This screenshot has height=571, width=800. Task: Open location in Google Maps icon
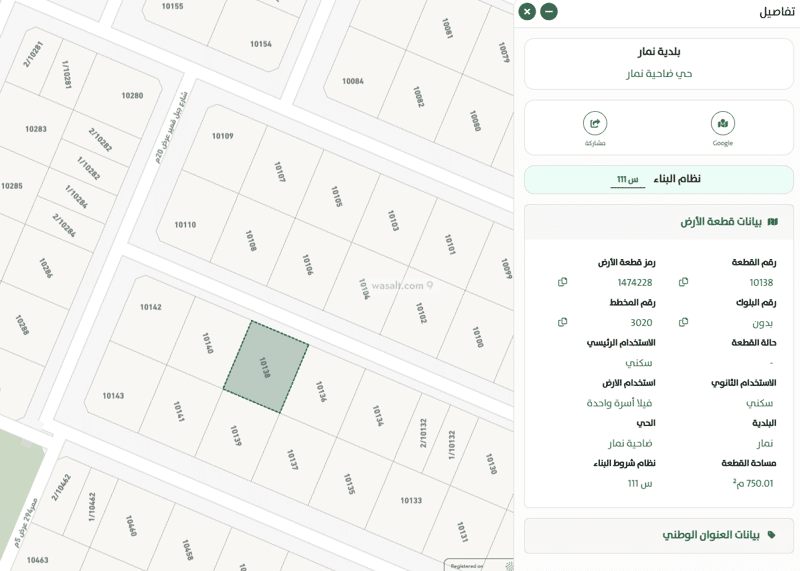pos(722,123)
